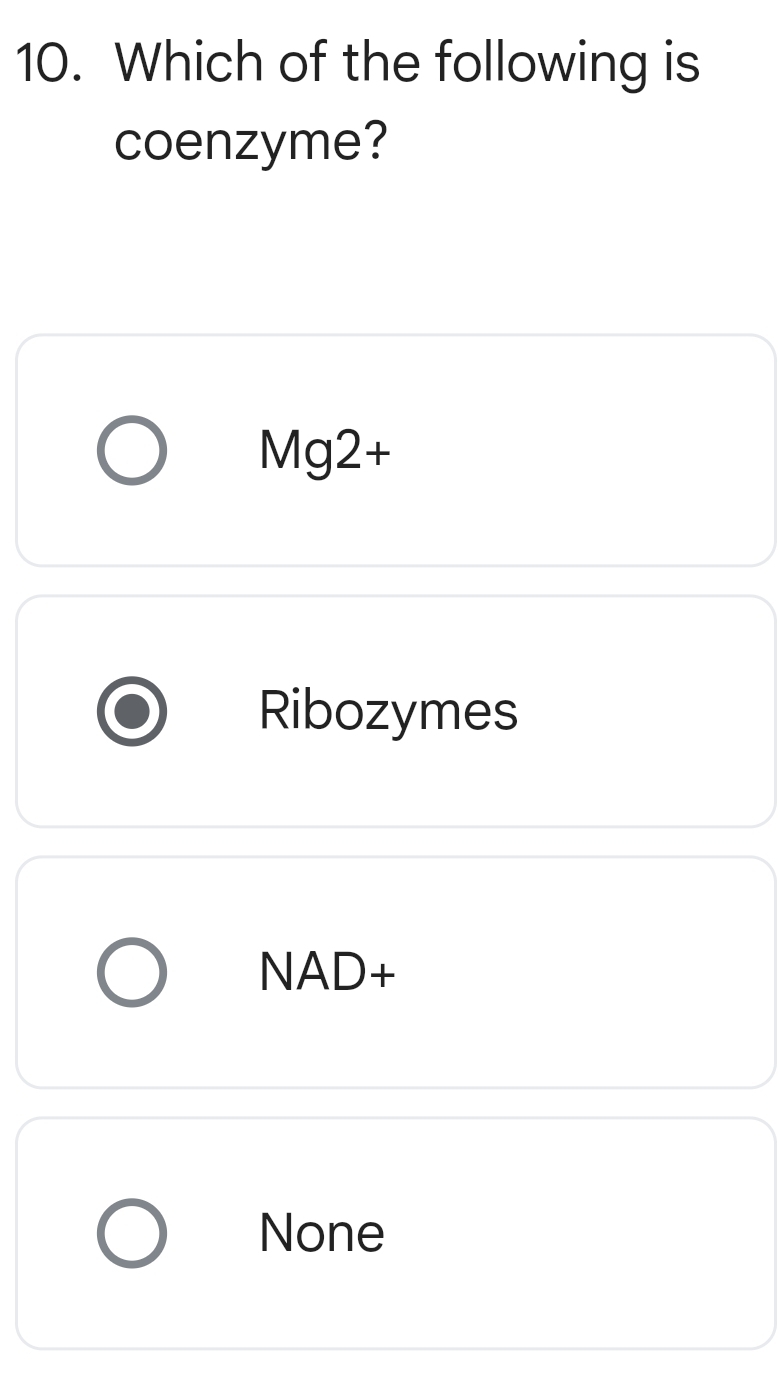Screen dimensions: 778x1379
Task: Click the Ribozymes answer card
Action: tap(395, 711)
